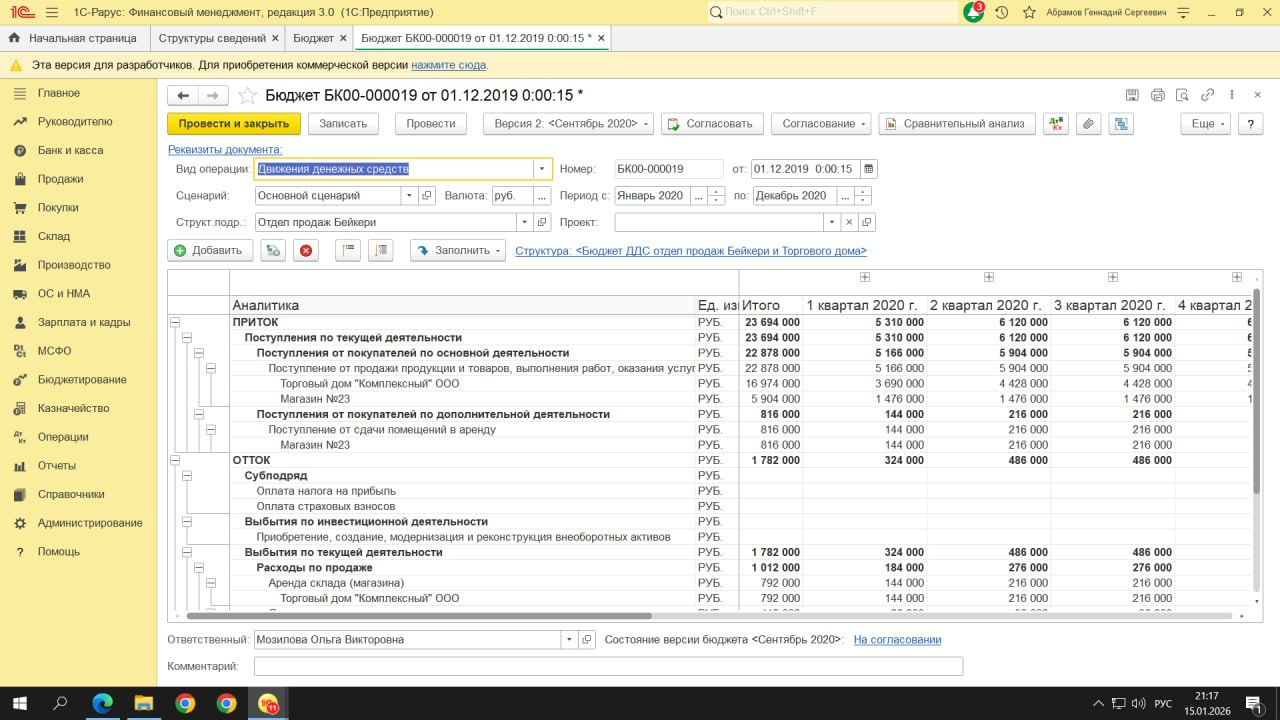The width and height of the screenshot is (1280, 720).
Task: Open calendar picker next to document date
Action: pyautogui.click(x=868, y=169)
